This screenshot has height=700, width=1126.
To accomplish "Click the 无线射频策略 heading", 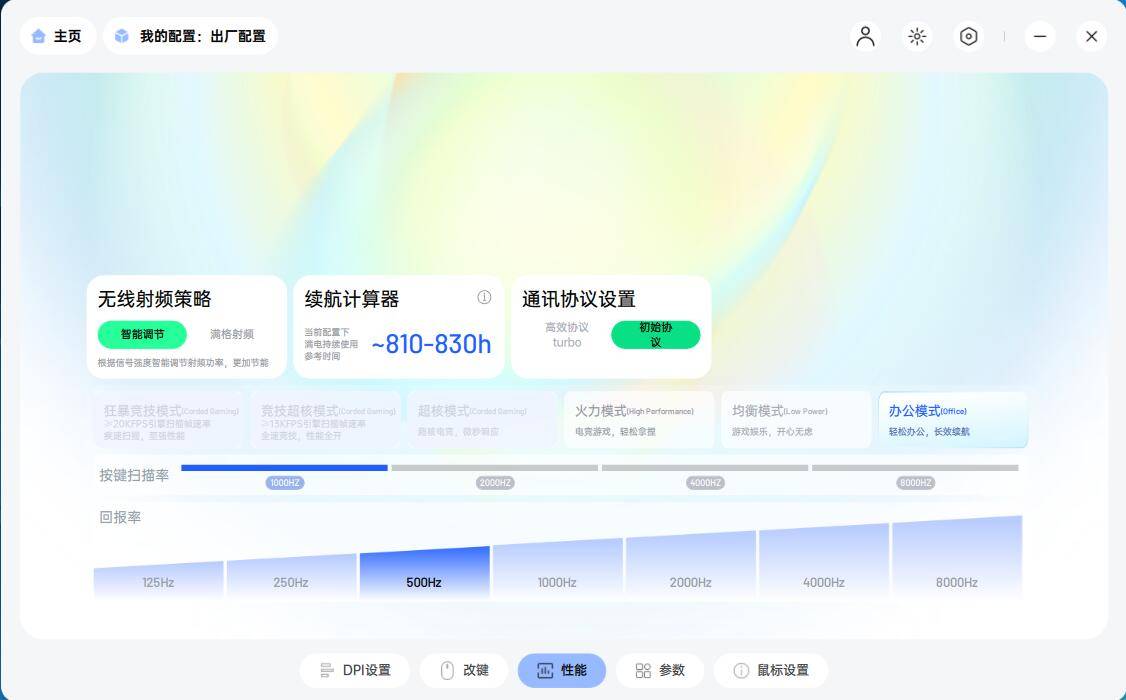I will click(154, 299).
